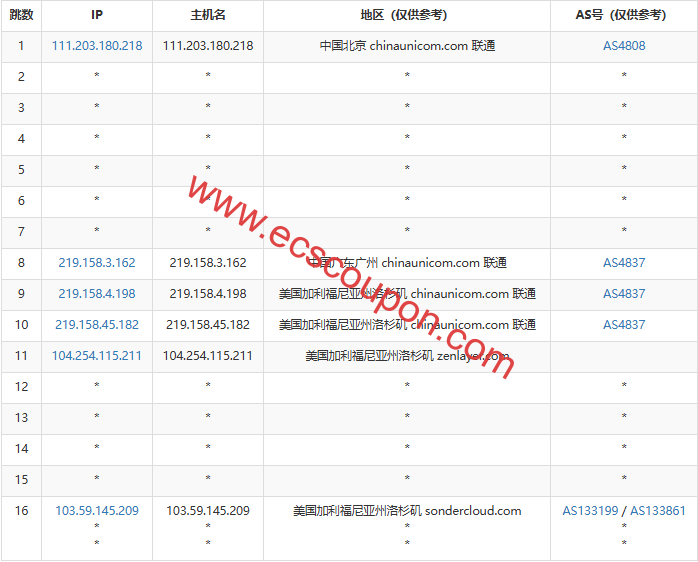Viewport: 698px width, 562px height.
Task: Follow the AS133861 link
Action: 658,510
